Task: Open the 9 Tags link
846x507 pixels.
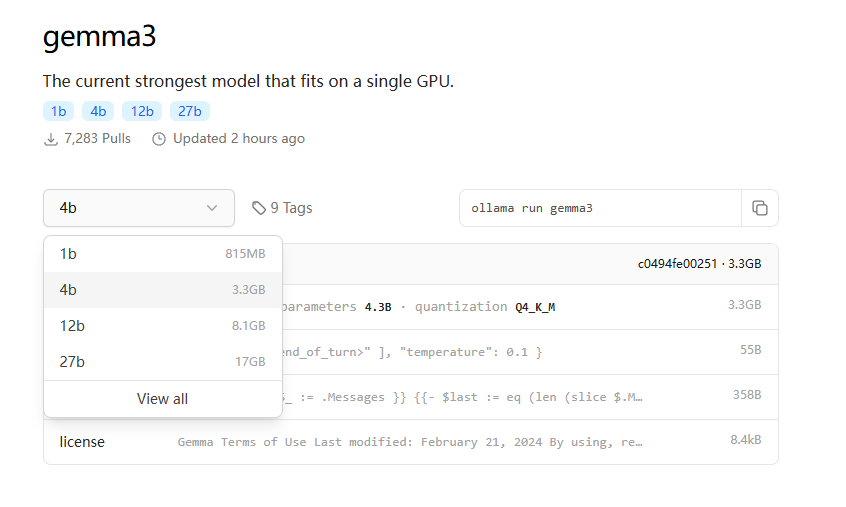Action: tap(282, 208)
